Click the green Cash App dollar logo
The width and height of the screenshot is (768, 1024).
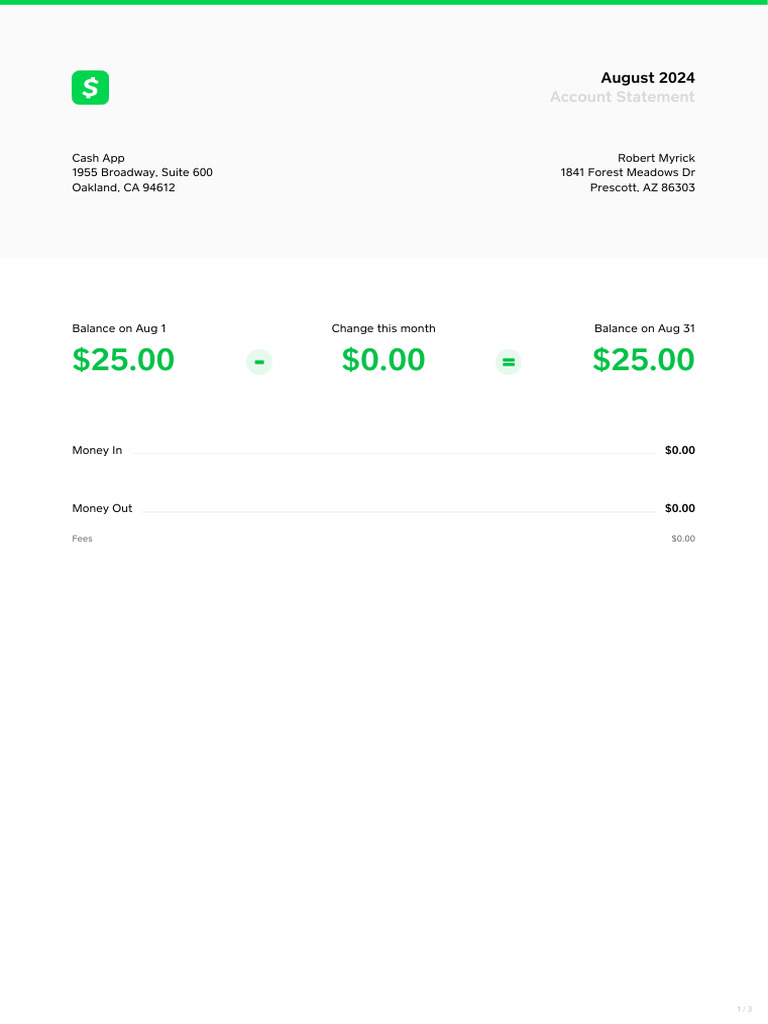point(90,88)
